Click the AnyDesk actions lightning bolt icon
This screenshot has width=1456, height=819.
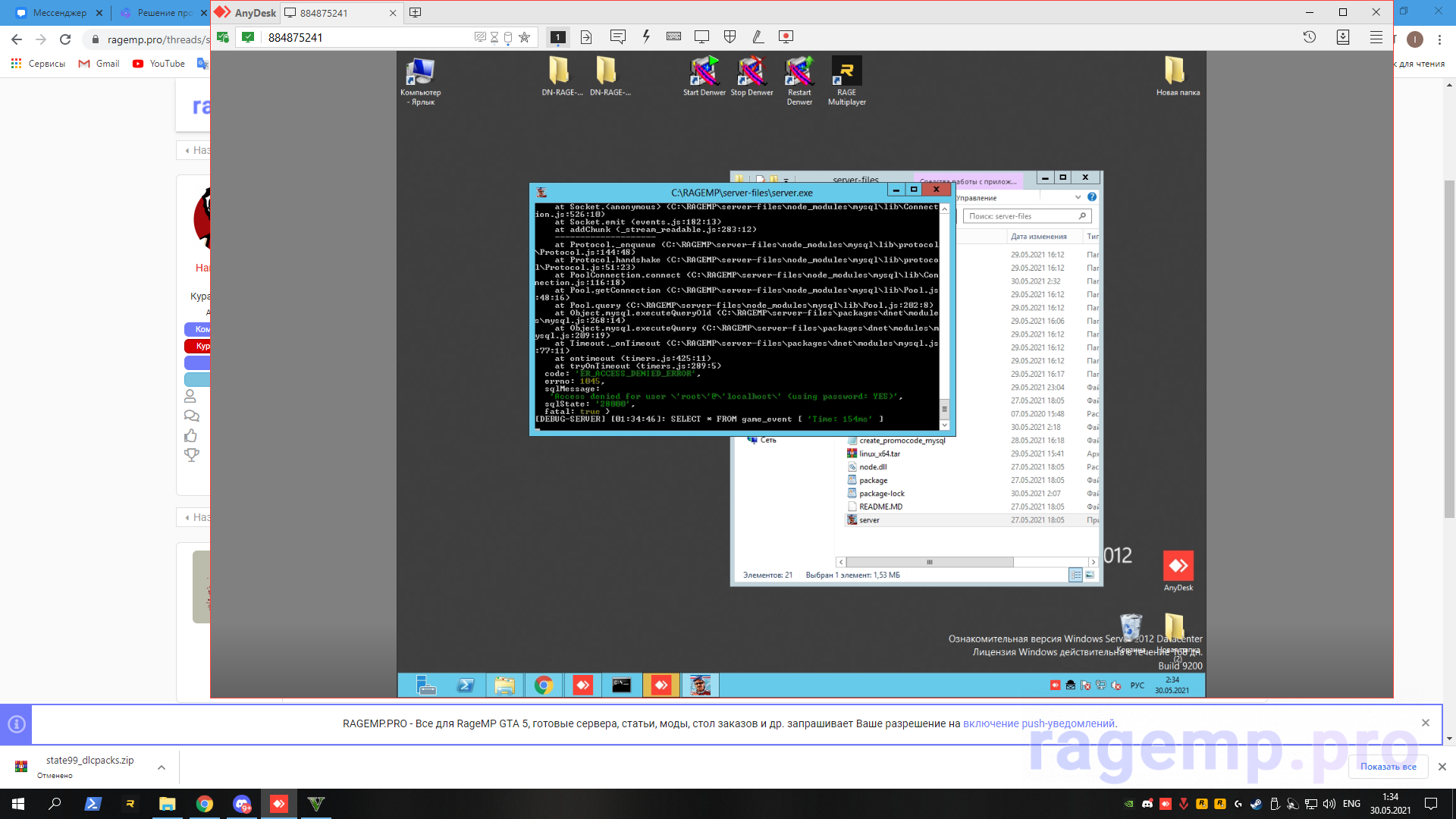646,36
